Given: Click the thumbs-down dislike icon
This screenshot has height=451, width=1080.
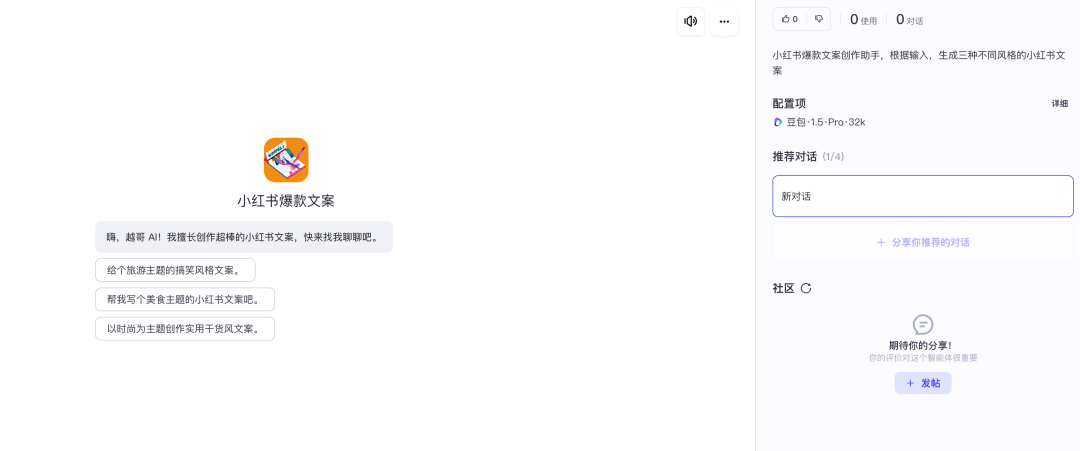Looking at the screenshot, I should (818, 19).
